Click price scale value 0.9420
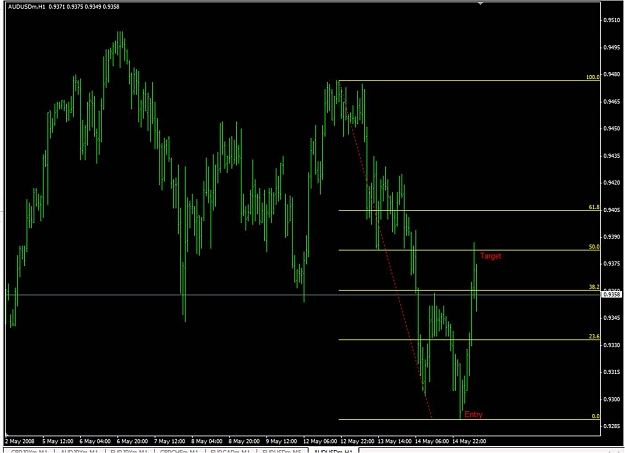625x453 pixels. tap(611, 183)
